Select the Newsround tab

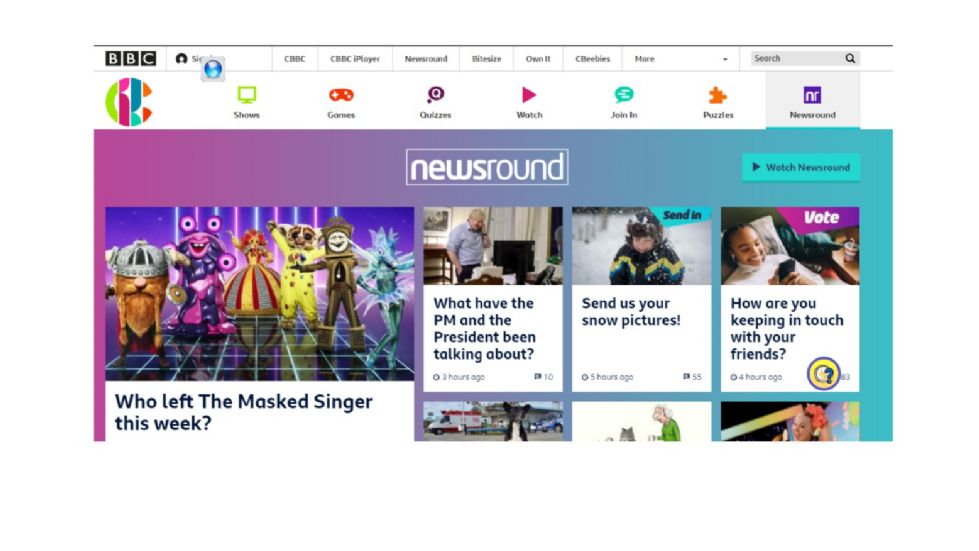click(x=812, y=101)
